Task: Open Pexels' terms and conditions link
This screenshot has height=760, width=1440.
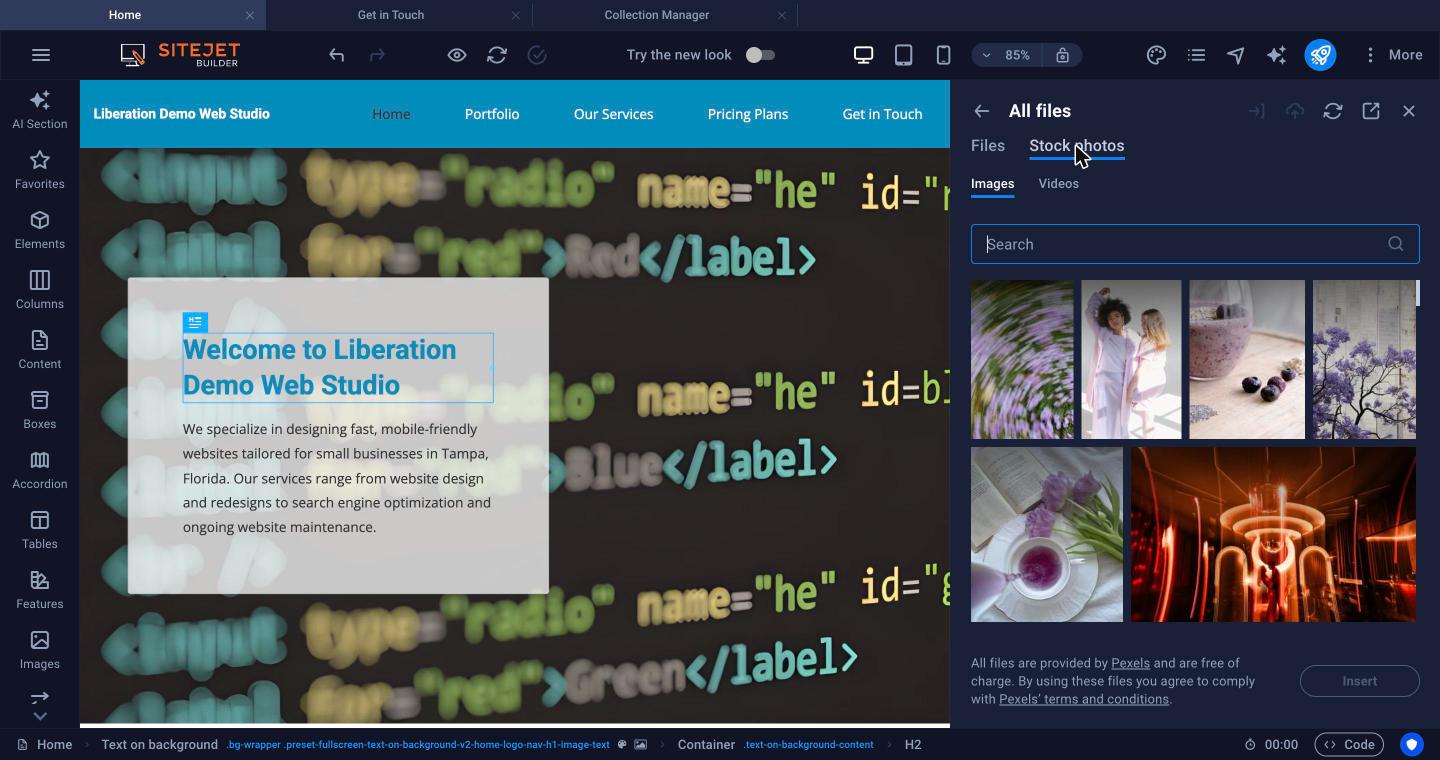Action: tap(1084, 699)
